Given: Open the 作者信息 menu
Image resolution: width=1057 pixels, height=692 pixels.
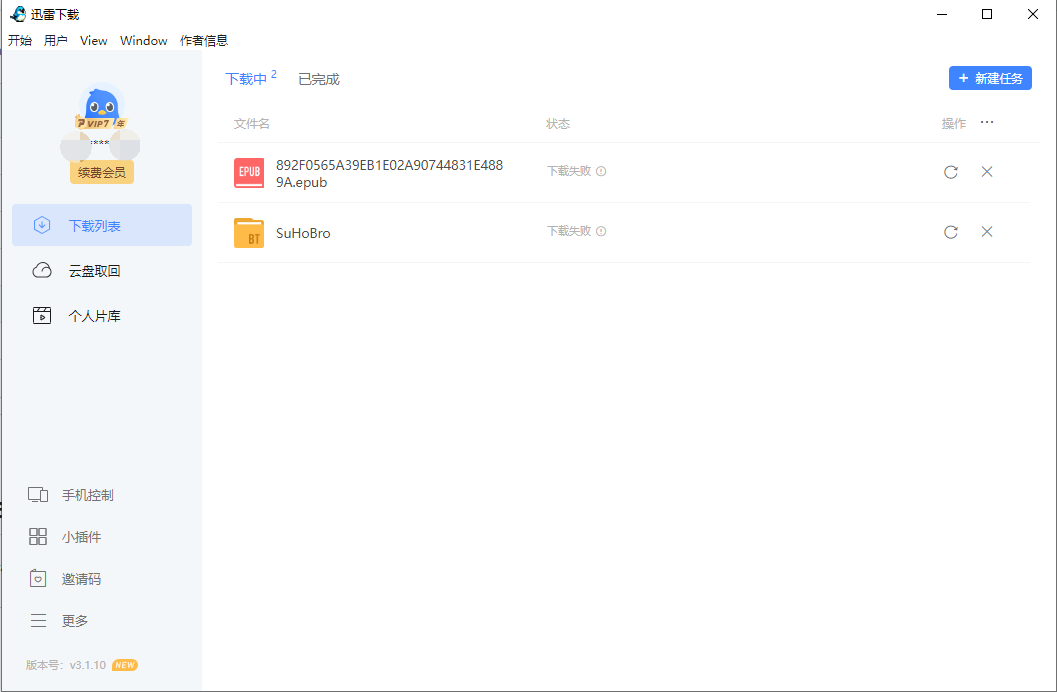Looking at the screenshot, I should pos(204,40).
